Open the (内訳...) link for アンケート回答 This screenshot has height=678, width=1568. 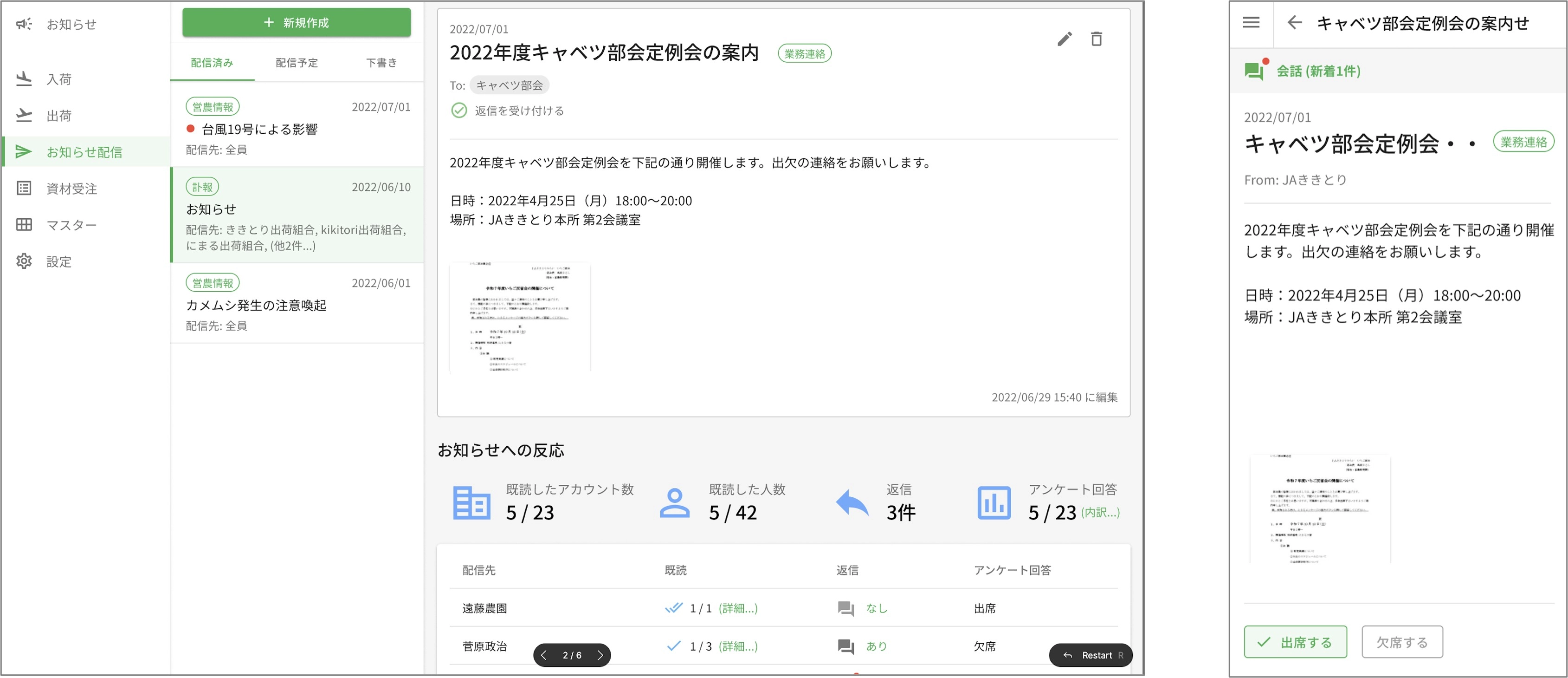[1100, 512]
